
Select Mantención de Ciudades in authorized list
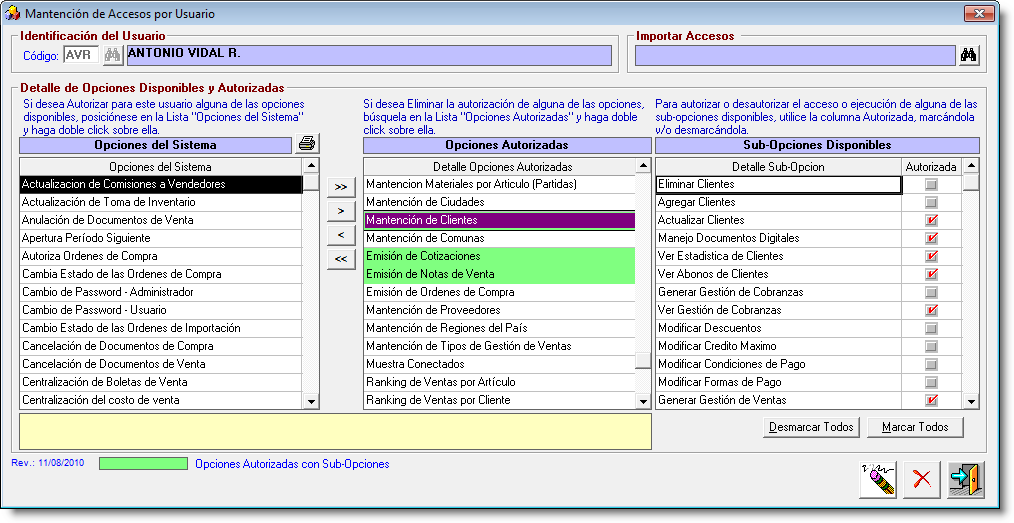(x=499, y=202)
